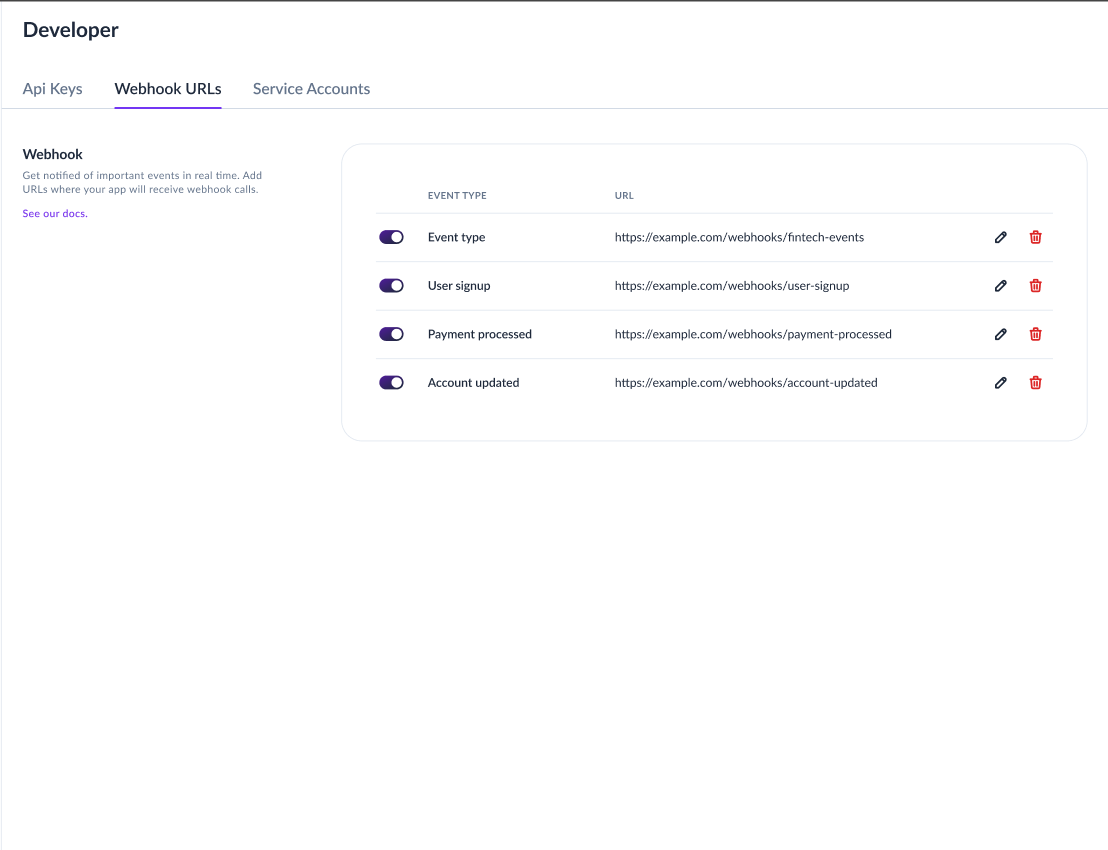Switch to the Api Keys tab
Screen dimensions: 1108x850
[52, 89]
